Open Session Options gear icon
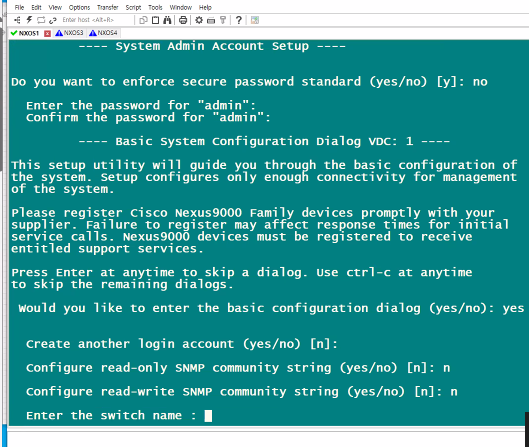 coord(199,20)
